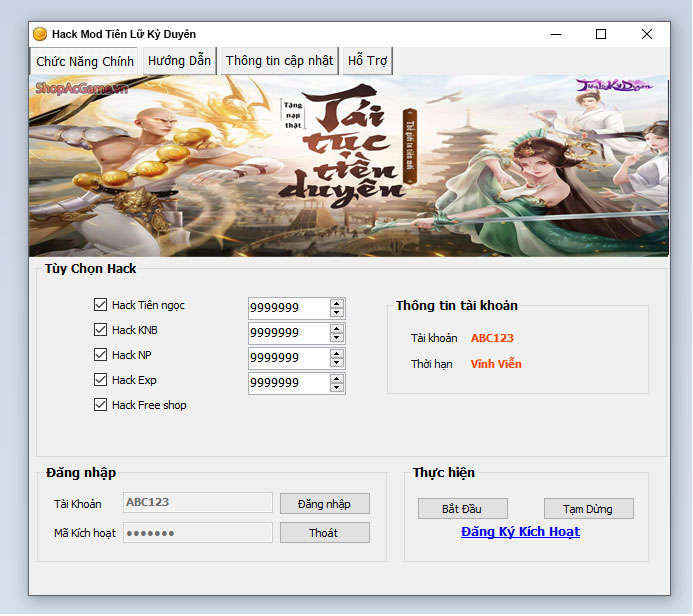Pause using the Tạm Dừng button

[588, 509]
